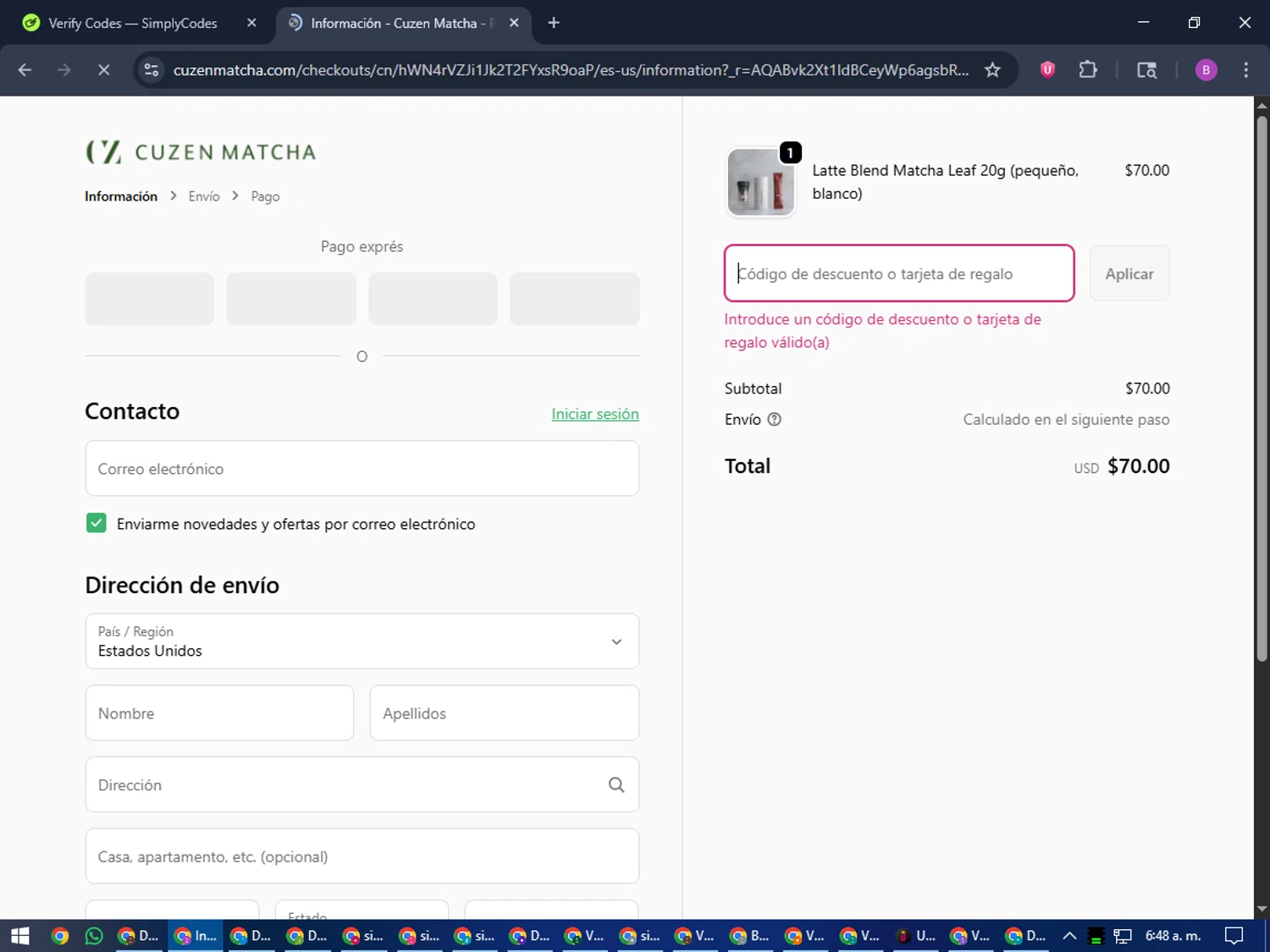Click the shipping help question-mark icon
This screenshot has width=1270, height=952.
pyautogui.click(x=774, y=419)
